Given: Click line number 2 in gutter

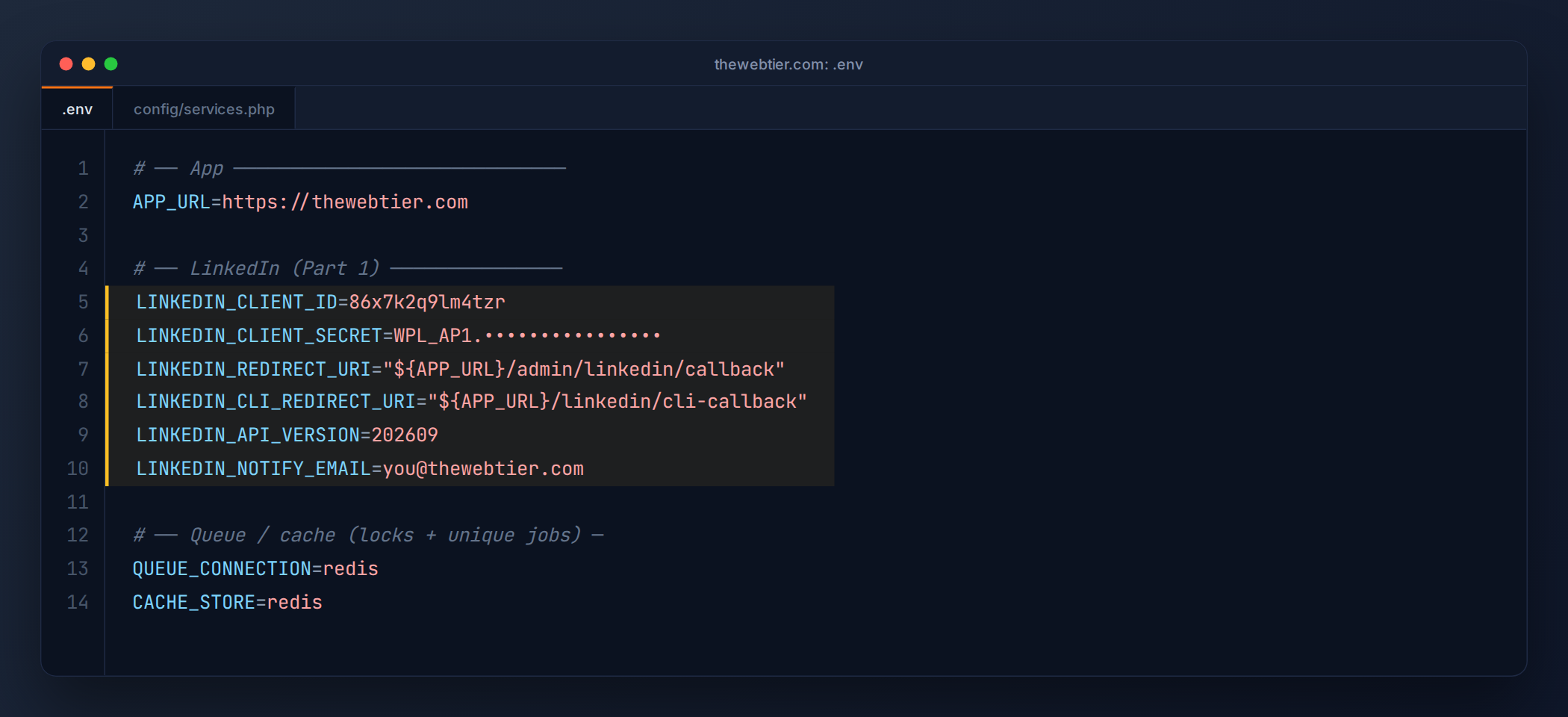Looking at the screenshot, I should pos(84,202).
